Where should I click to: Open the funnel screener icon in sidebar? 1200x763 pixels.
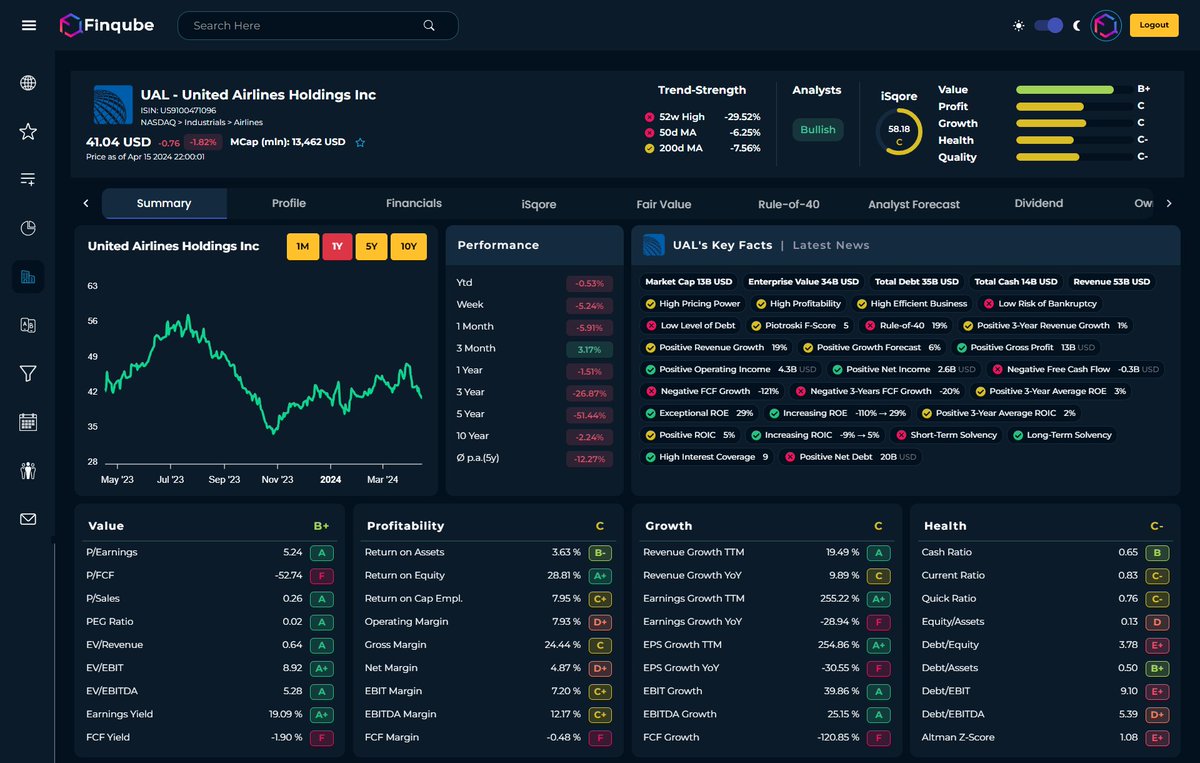(x=28, y=373)
